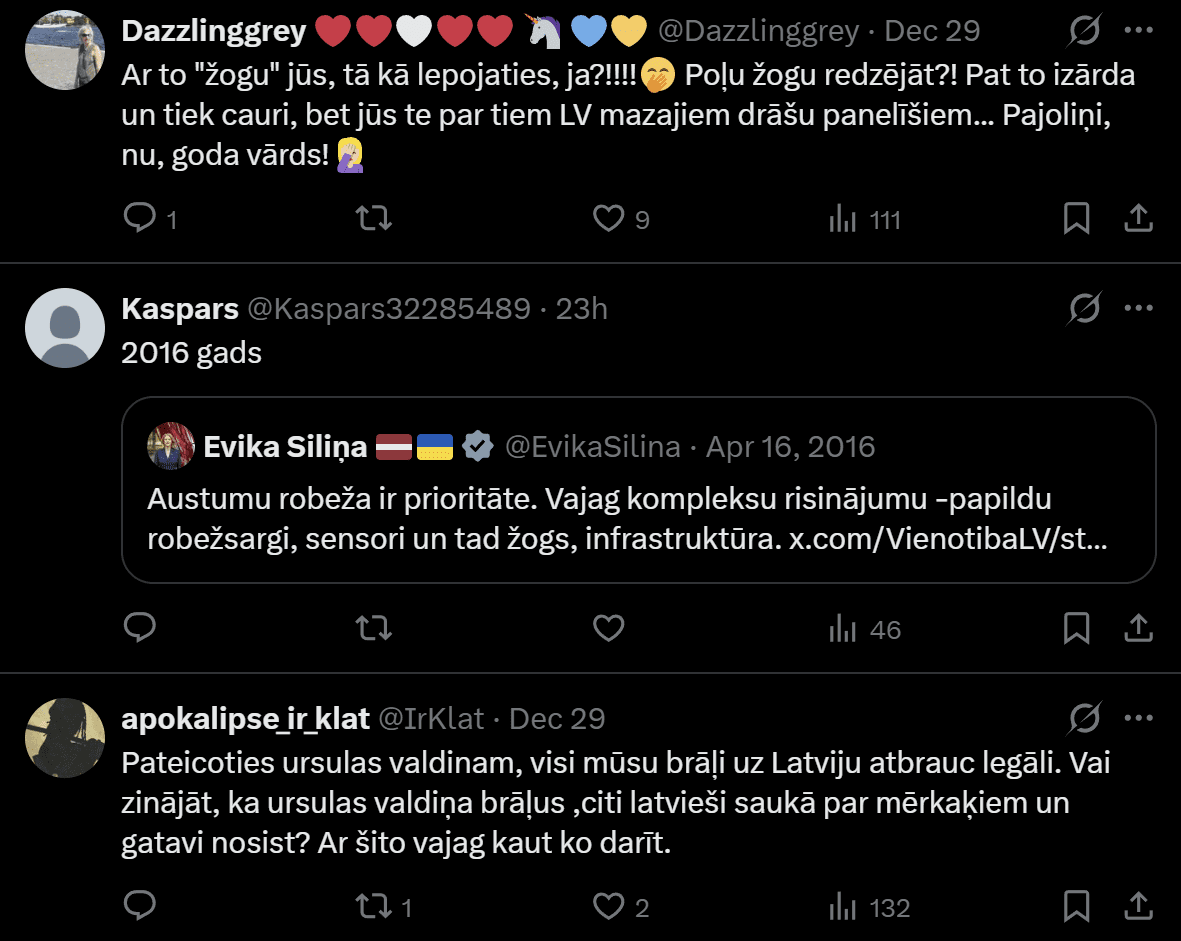1181x941 pixels.
Task: Open more options on apokalipse_ir_klat post
Action: (x=1138, y=718)
